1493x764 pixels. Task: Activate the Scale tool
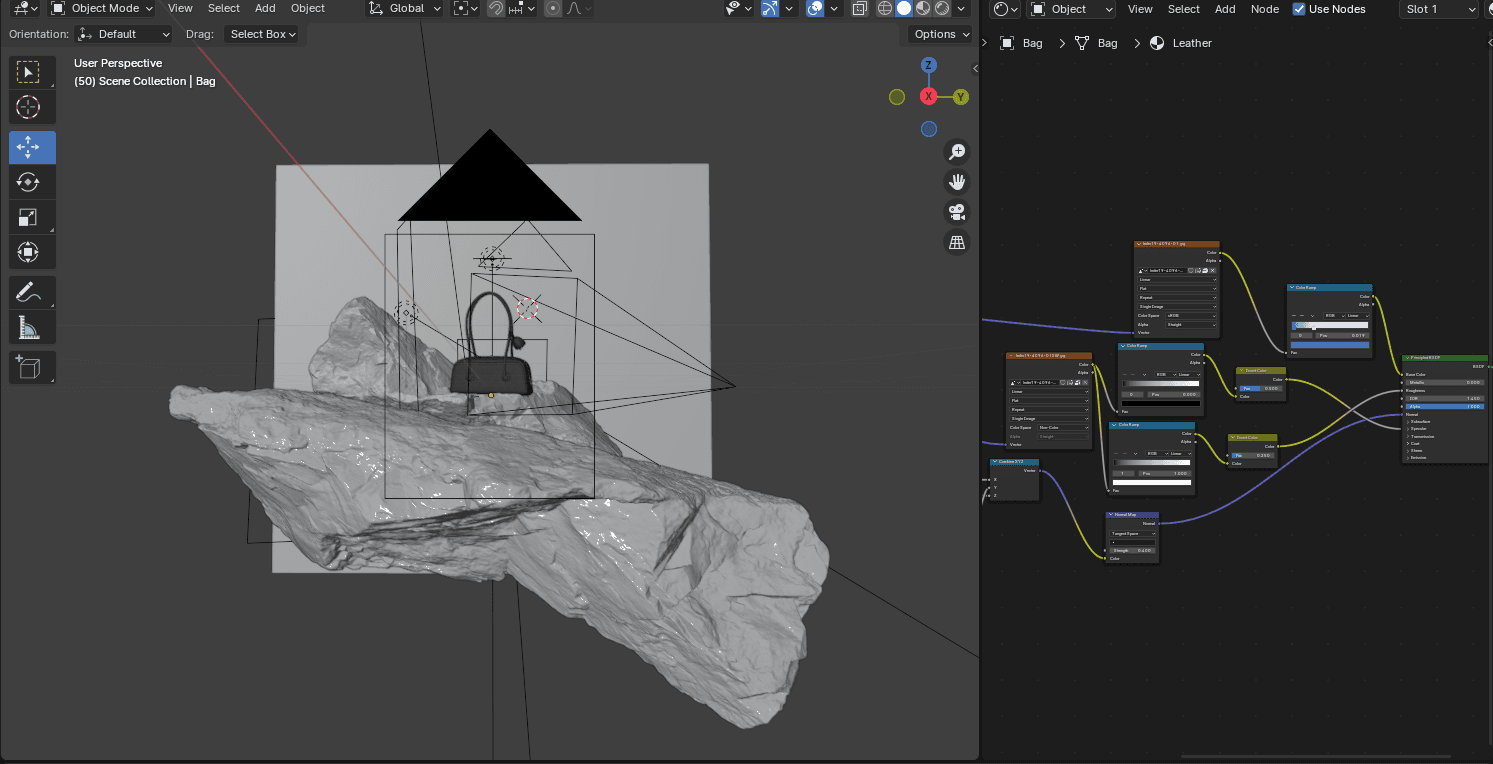[28, 217]
